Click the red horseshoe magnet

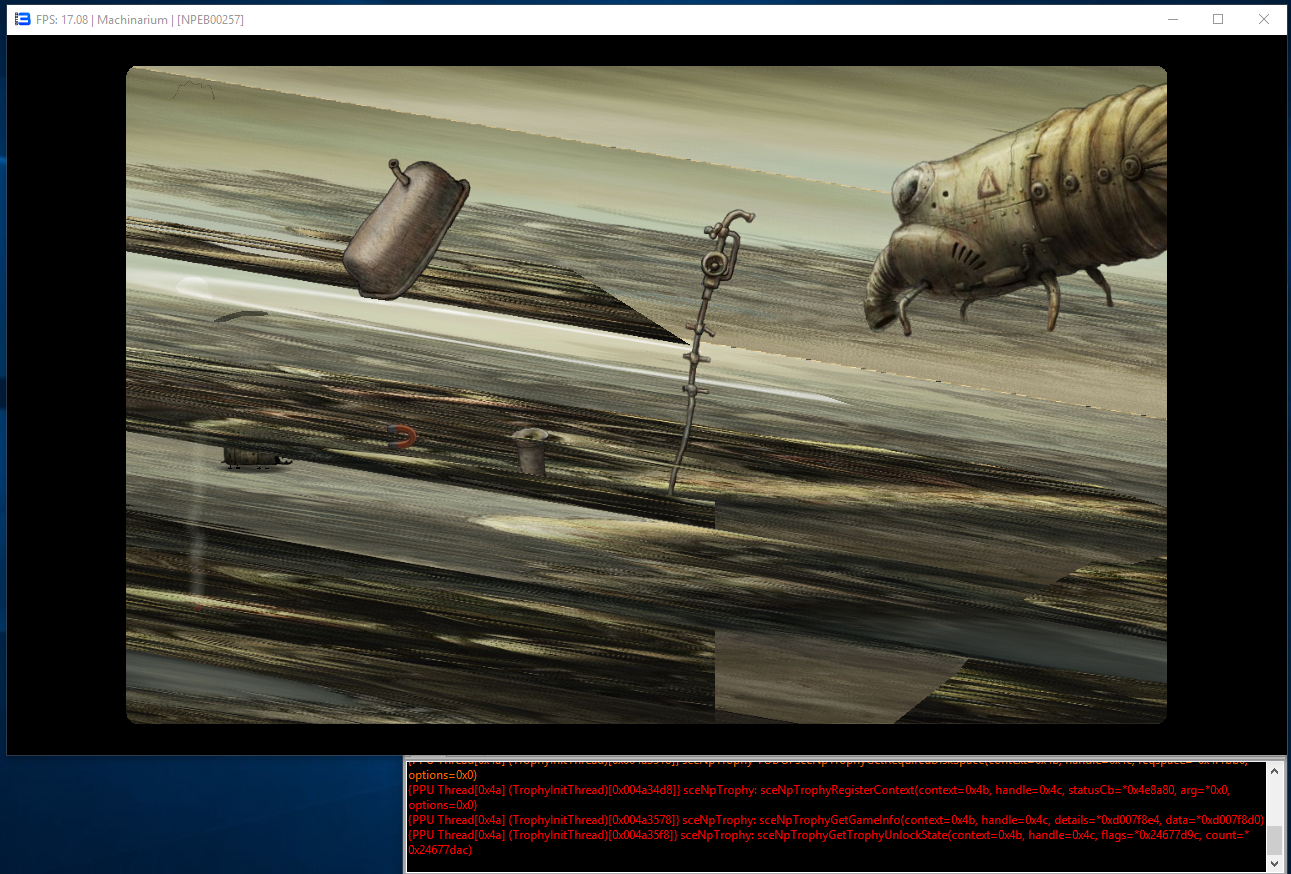(x=402, y=435)
